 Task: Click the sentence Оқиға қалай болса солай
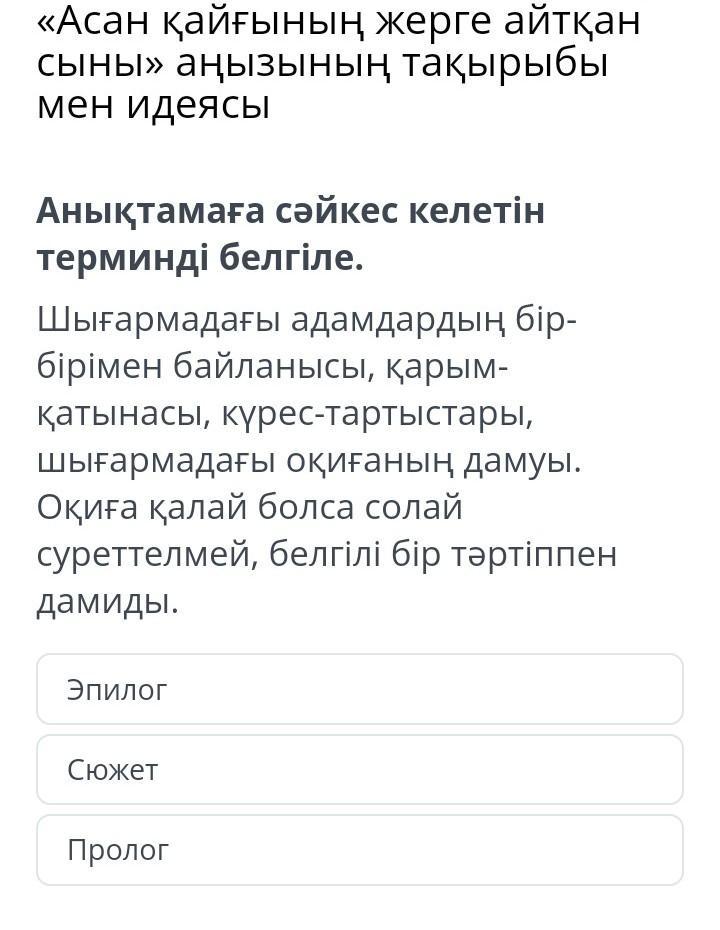tap(250, 507)
